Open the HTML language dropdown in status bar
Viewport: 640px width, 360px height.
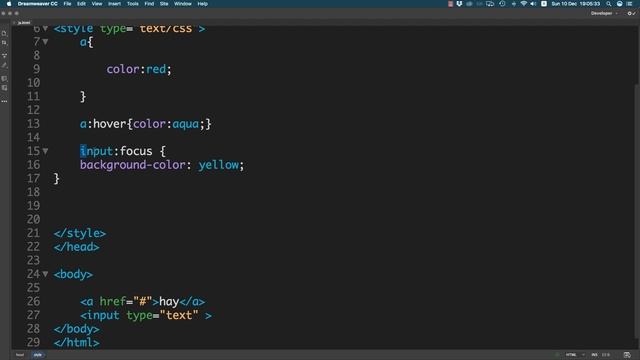[x=574, y=355]
